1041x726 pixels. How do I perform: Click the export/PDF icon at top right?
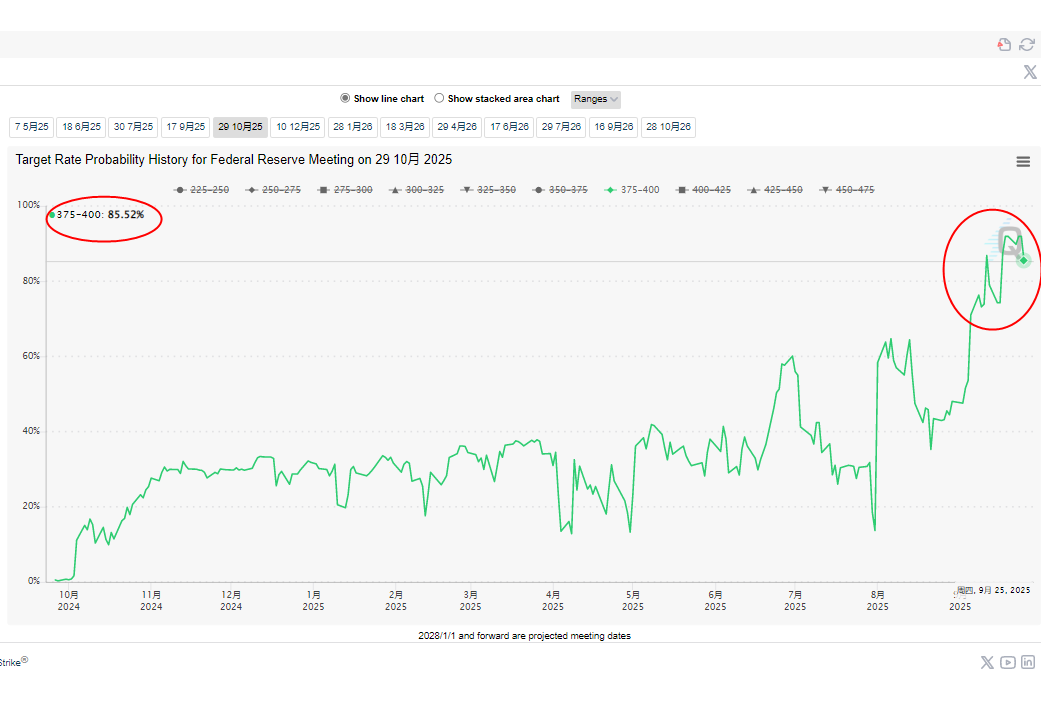point(1004,44)
